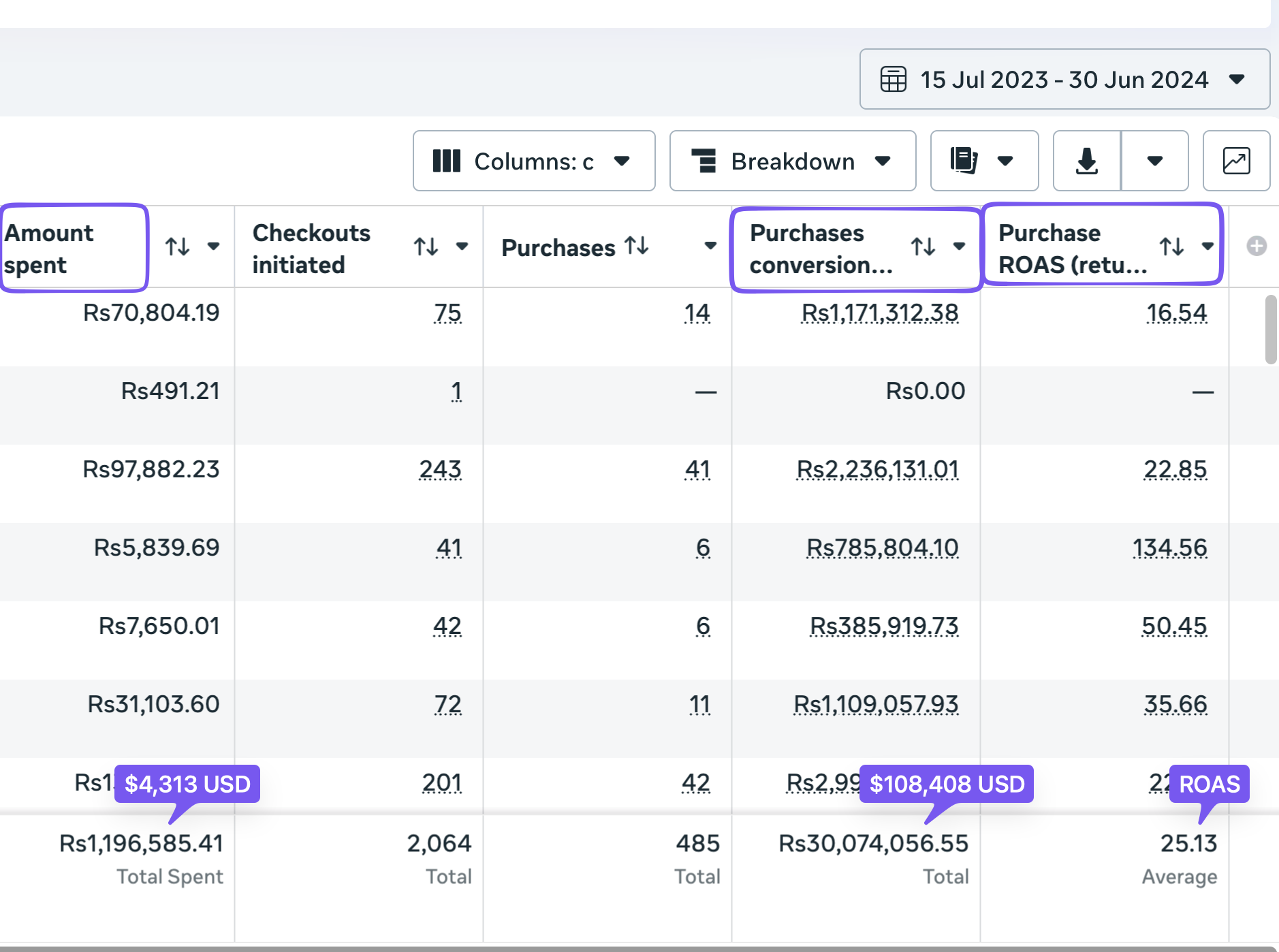This screenshot has height=952, width=1279.
Task: Click the $108,408 USD badge
Action: click(947, 784)
